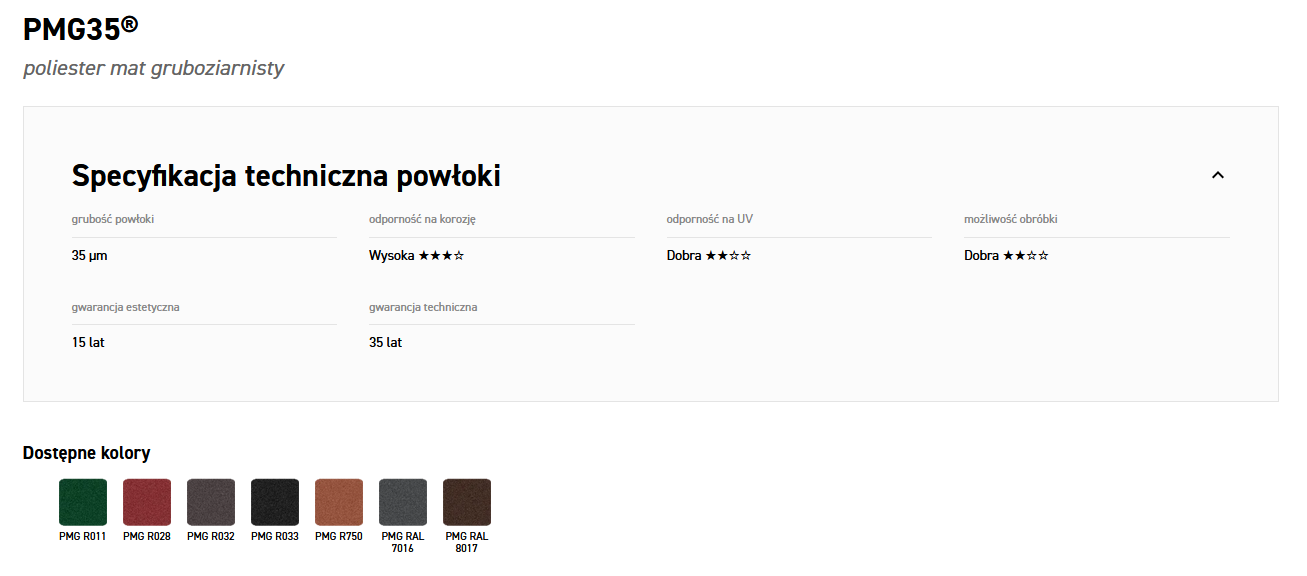Click the Dobra rating under odporność na UV

(708, 256)
